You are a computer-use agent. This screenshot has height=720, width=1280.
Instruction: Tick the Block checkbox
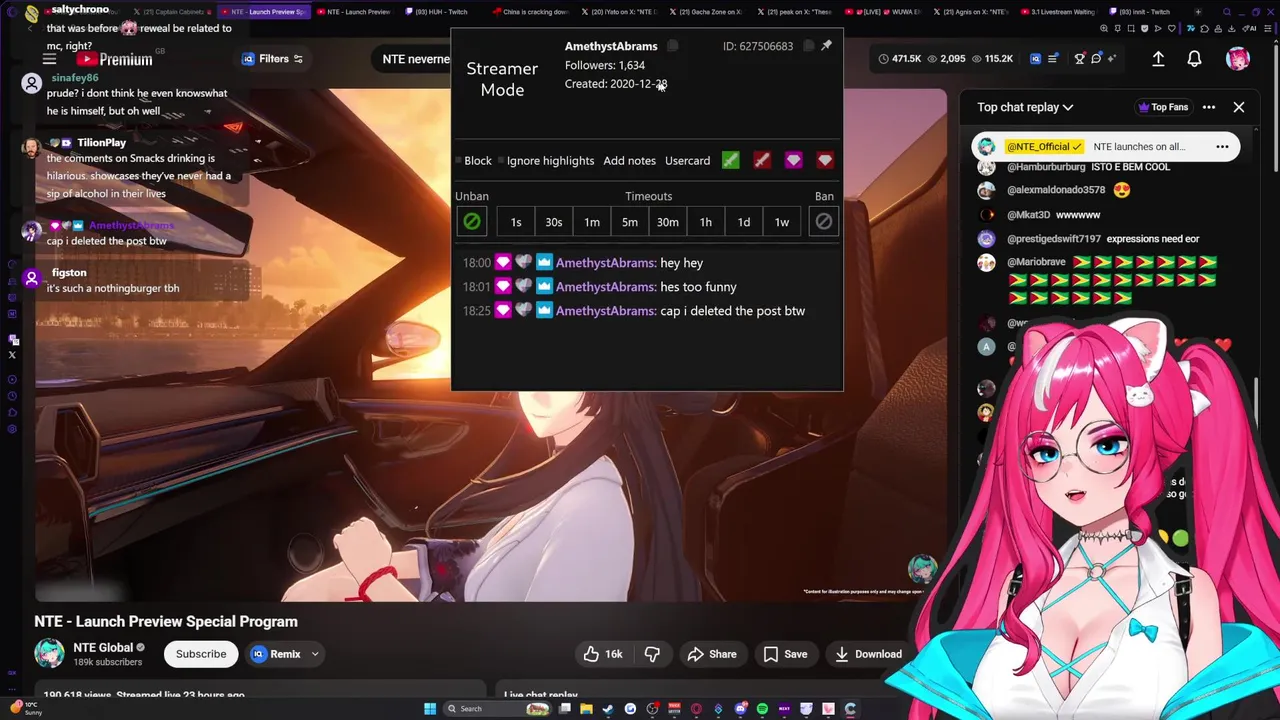tap(458, 161)
